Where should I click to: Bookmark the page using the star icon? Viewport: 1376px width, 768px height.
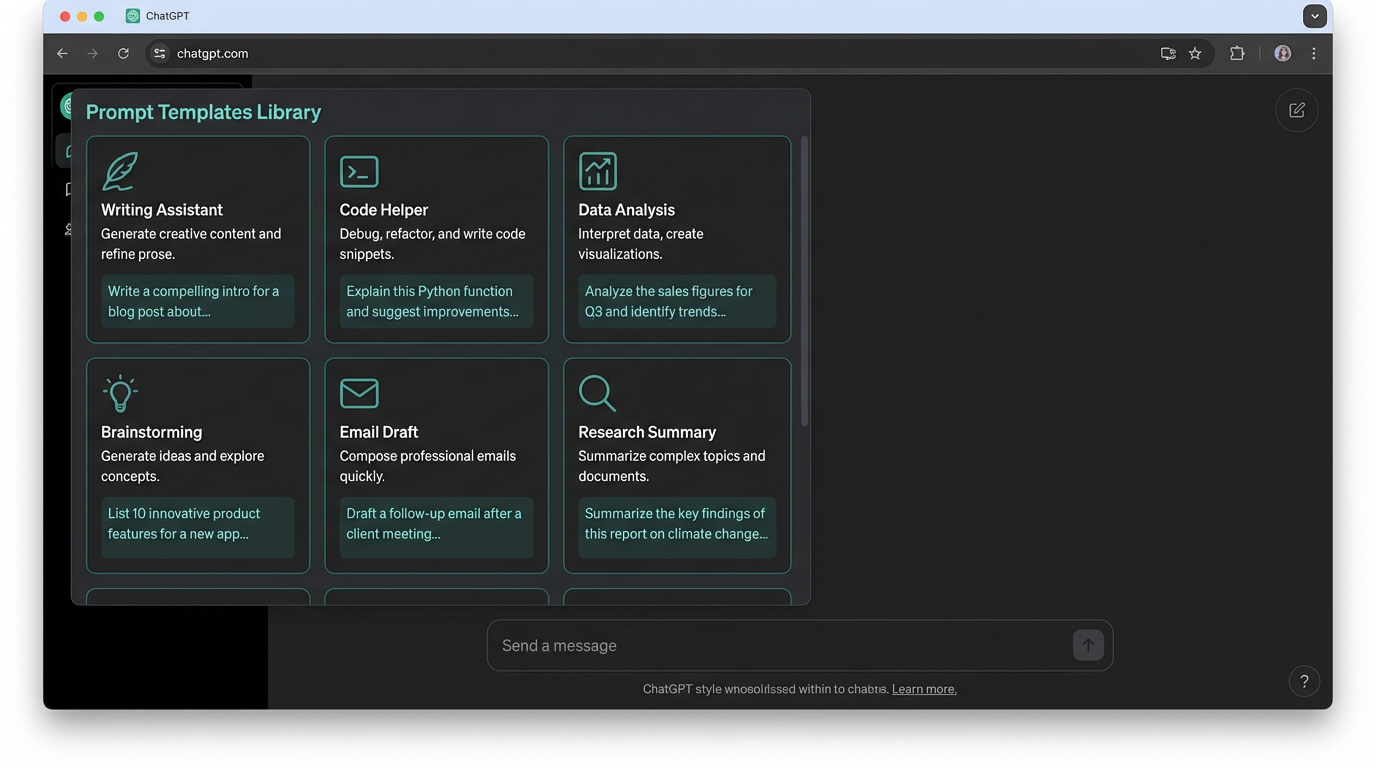click(1196, 53)
